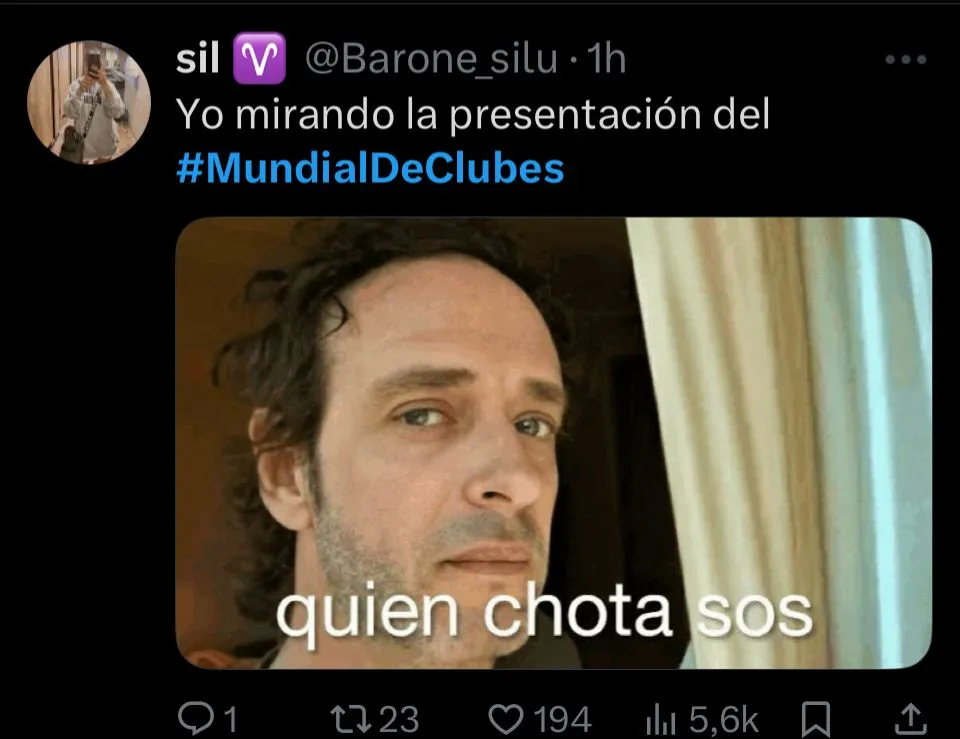Click the 'quien chota sos' caption text
Viewport: 960px width, 739px height.
[544, 613]
